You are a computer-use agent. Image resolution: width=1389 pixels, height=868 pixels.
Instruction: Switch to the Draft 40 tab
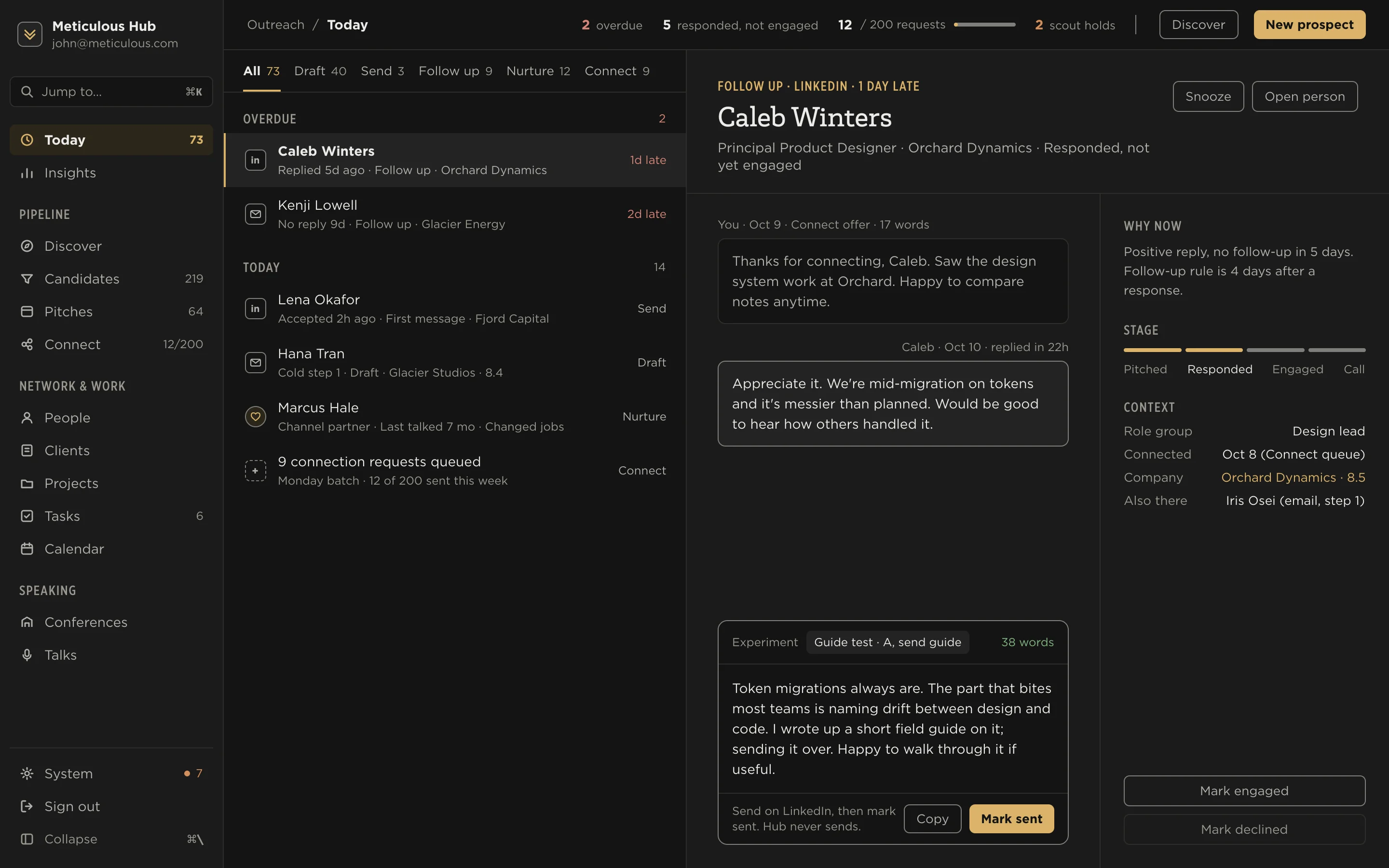pos(320,70)
